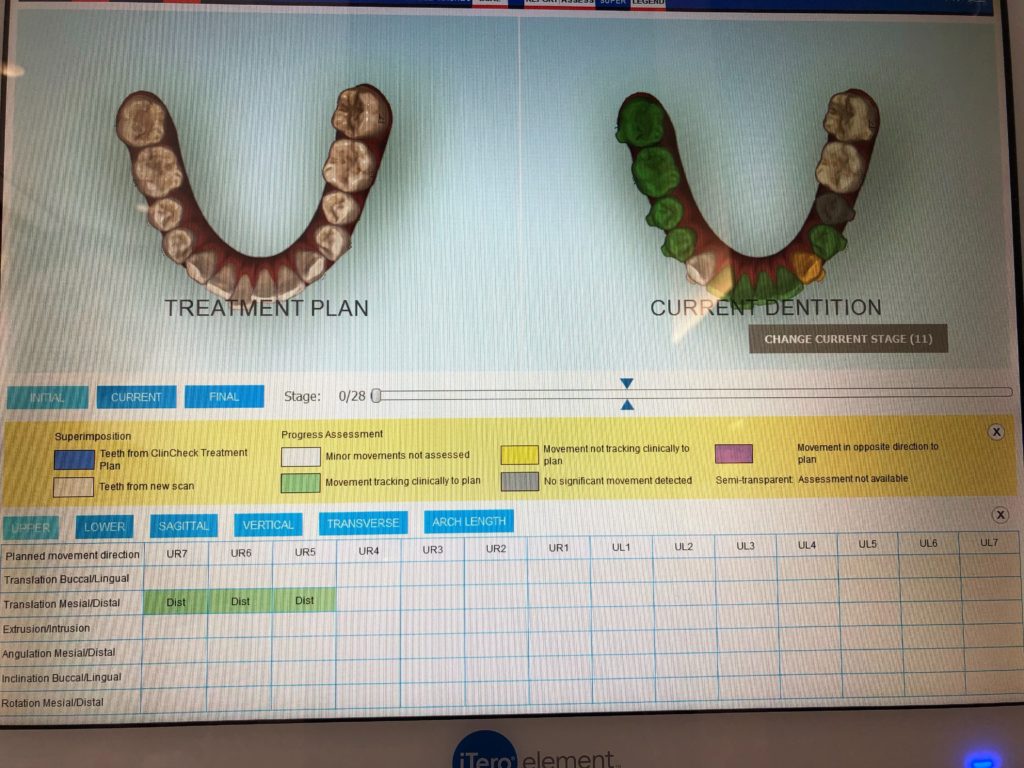The width and height of the screenshot is (1024, 768).
Task: Open the VERTICAL view tab
Action: pos(268,524)
